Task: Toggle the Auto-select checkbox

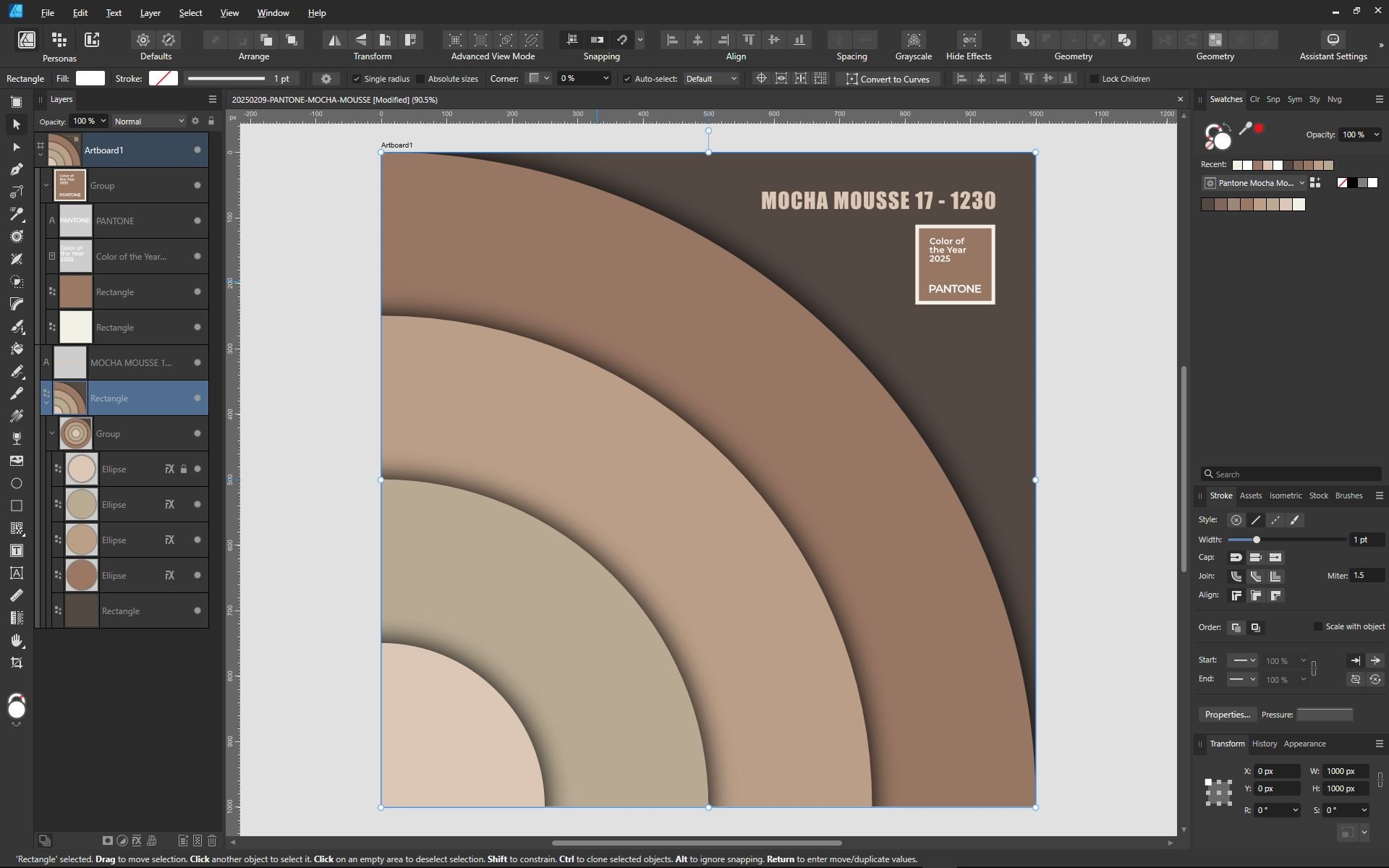Action: coord(626,79)
